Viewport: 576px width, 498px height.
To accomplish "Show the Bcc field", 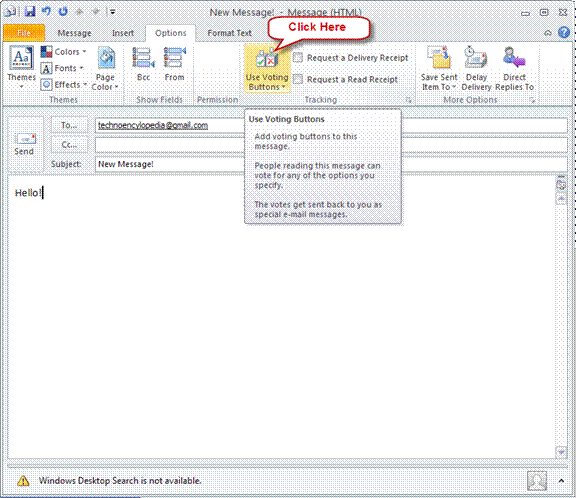I will (143, 64).
